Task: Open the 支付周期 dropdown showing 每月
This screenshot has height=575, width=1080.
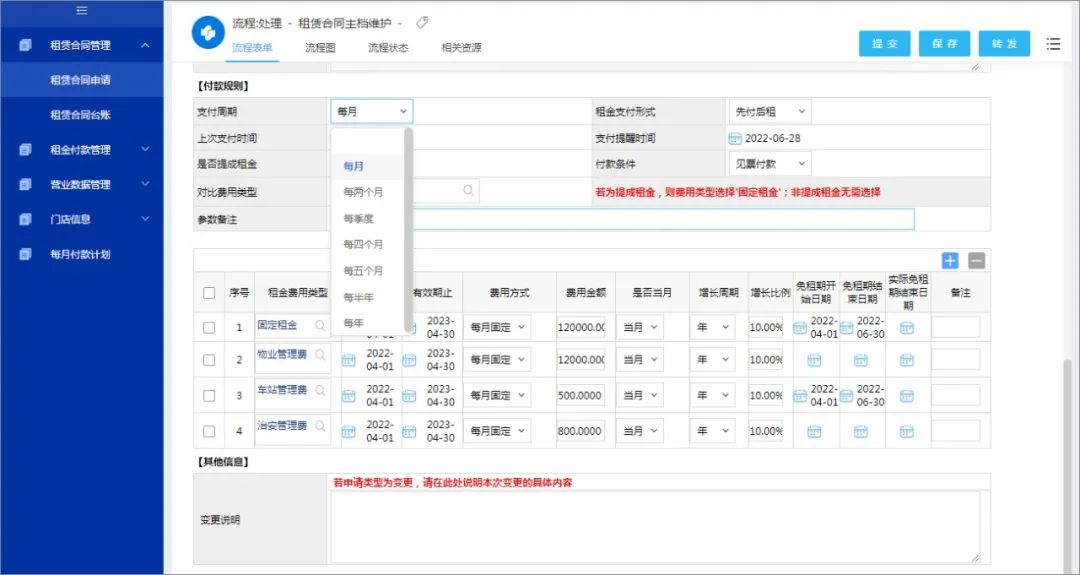Action: 372,112
